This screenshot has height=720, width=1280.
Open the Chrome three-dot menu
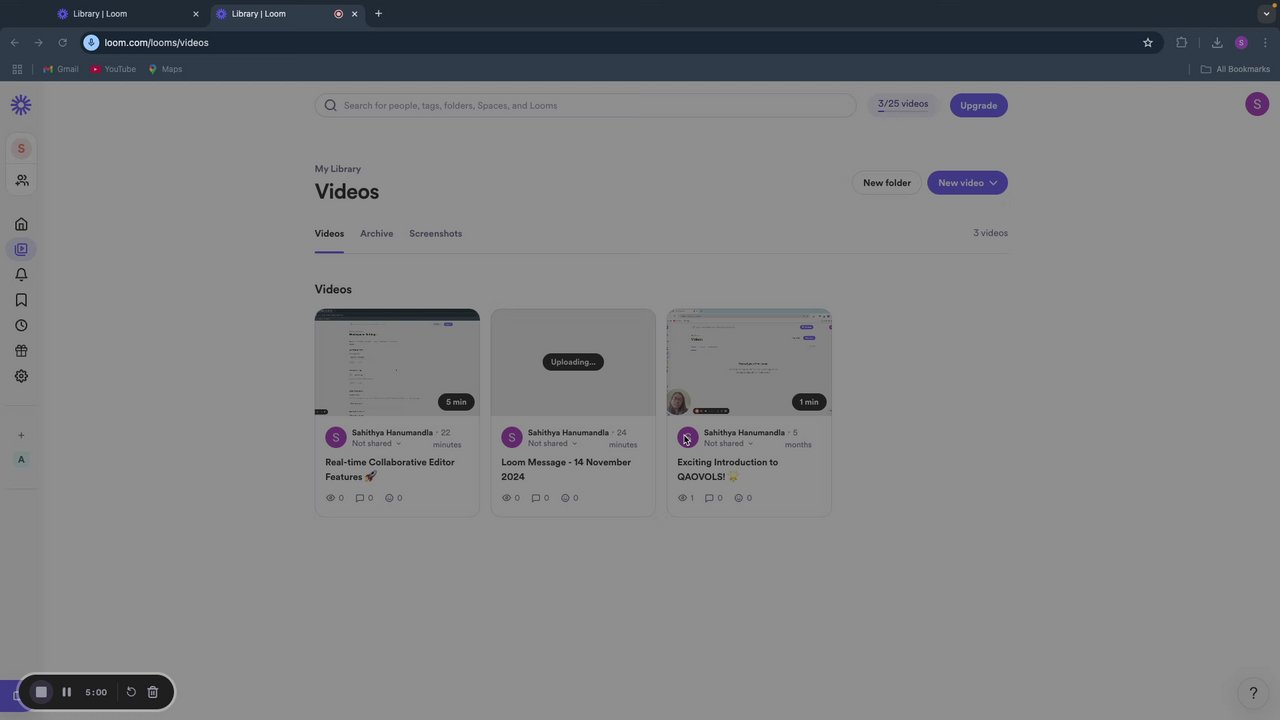pos(1265,42)
